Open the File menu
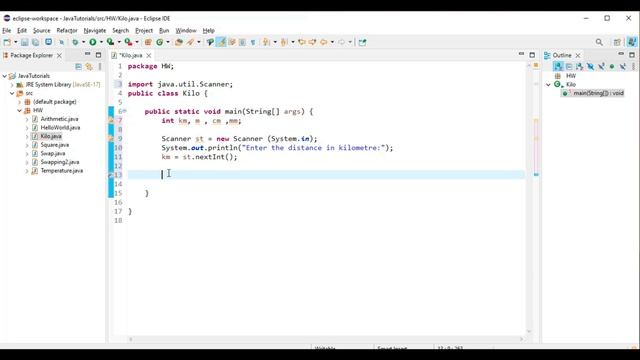Image resolution: width=640 pixels, height=360 pixels. [7, 31]
